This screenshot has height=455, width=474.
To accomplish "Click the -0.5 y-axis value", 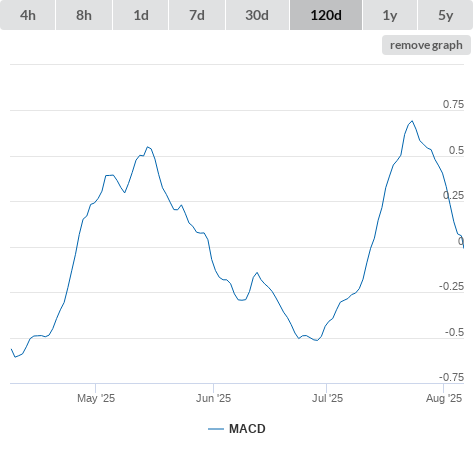I will coord(454,332).
